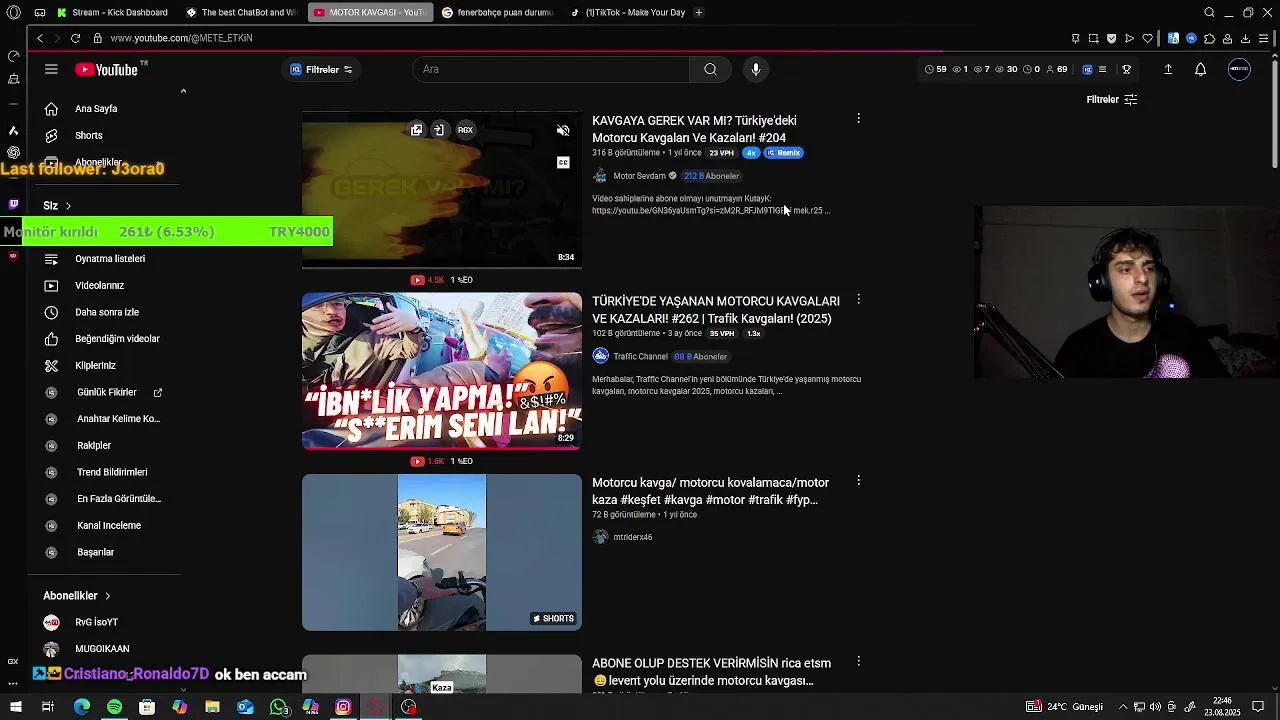1280x720 pixels.
Task: Open options menu for ABONE OLUP DESTEK video
Action: pos(858,661)
